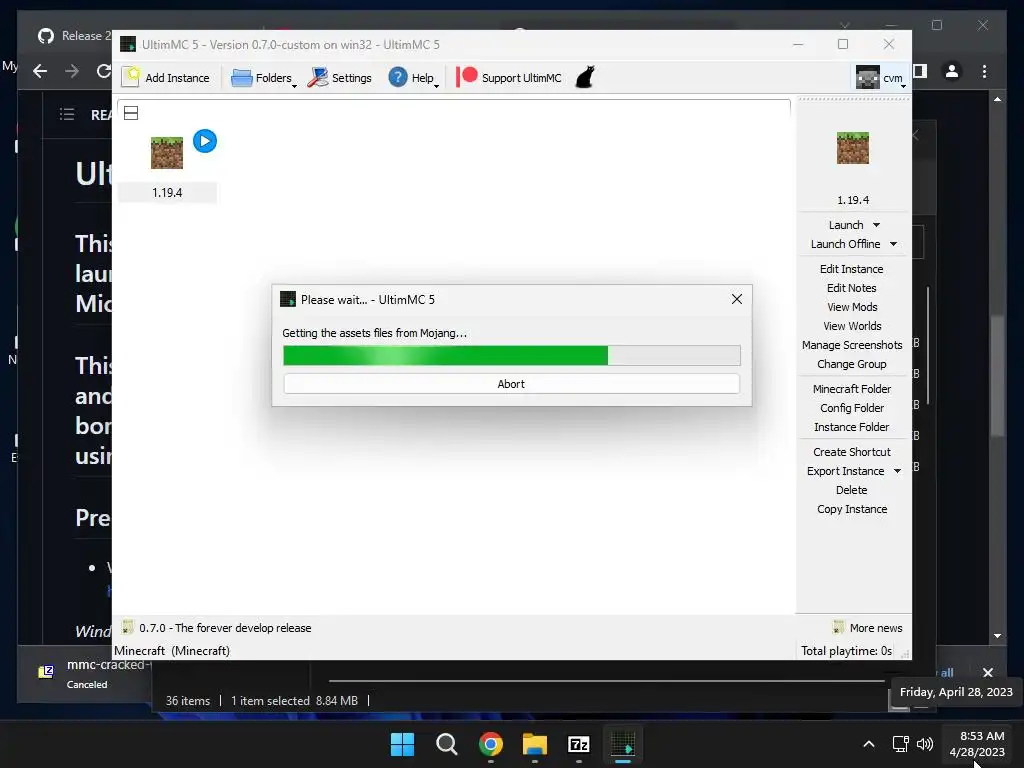The image size is (1024, 768).
Task: Click the More news icon
Action: pyautogui.click(x=839, y=628)
